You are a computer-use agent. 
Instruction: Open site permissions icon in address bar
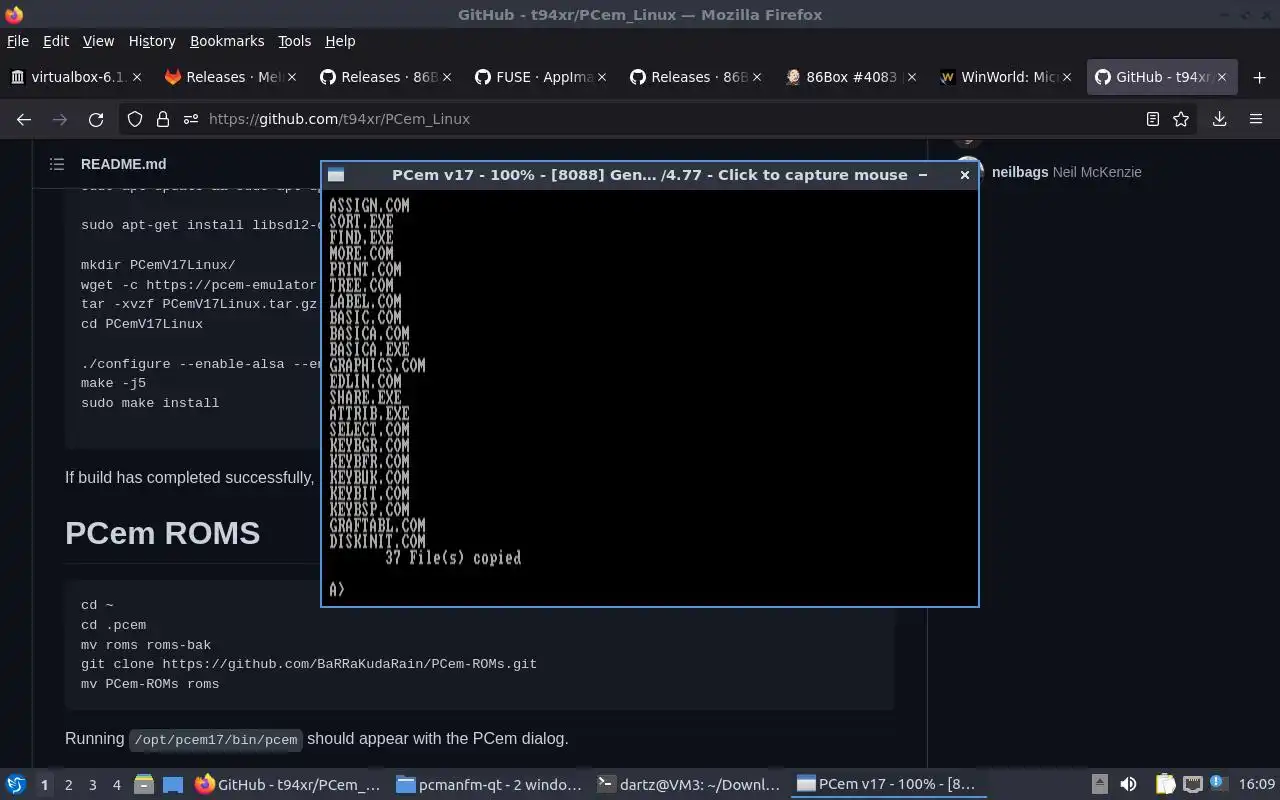[190, 119]
